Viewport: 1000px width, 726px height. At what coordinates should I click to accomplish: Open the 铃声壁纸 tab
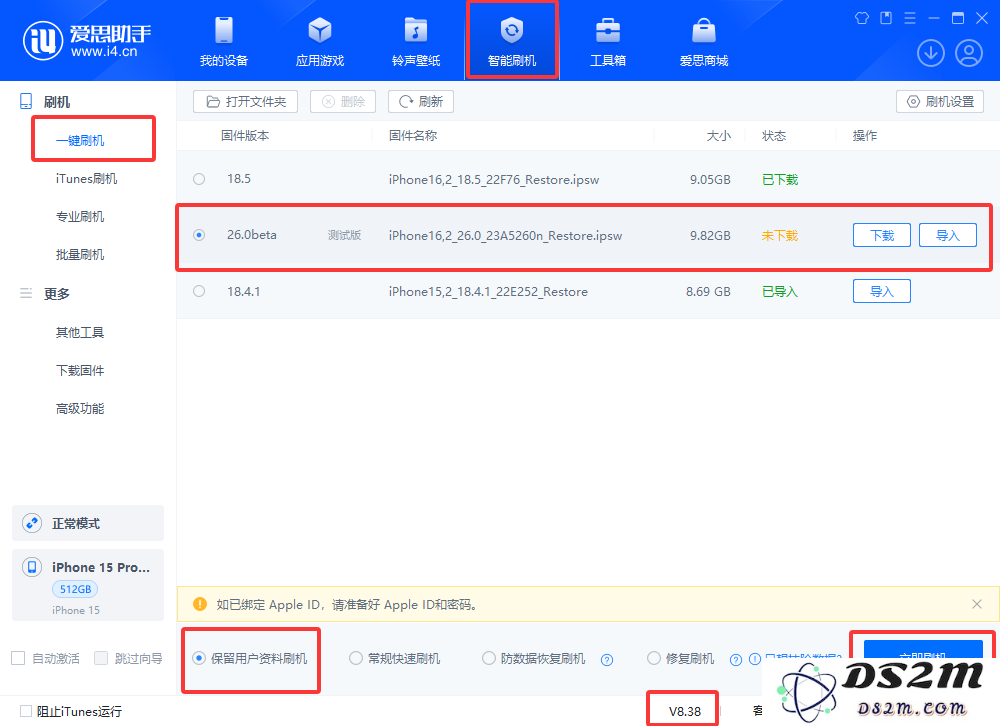point(416,41)
